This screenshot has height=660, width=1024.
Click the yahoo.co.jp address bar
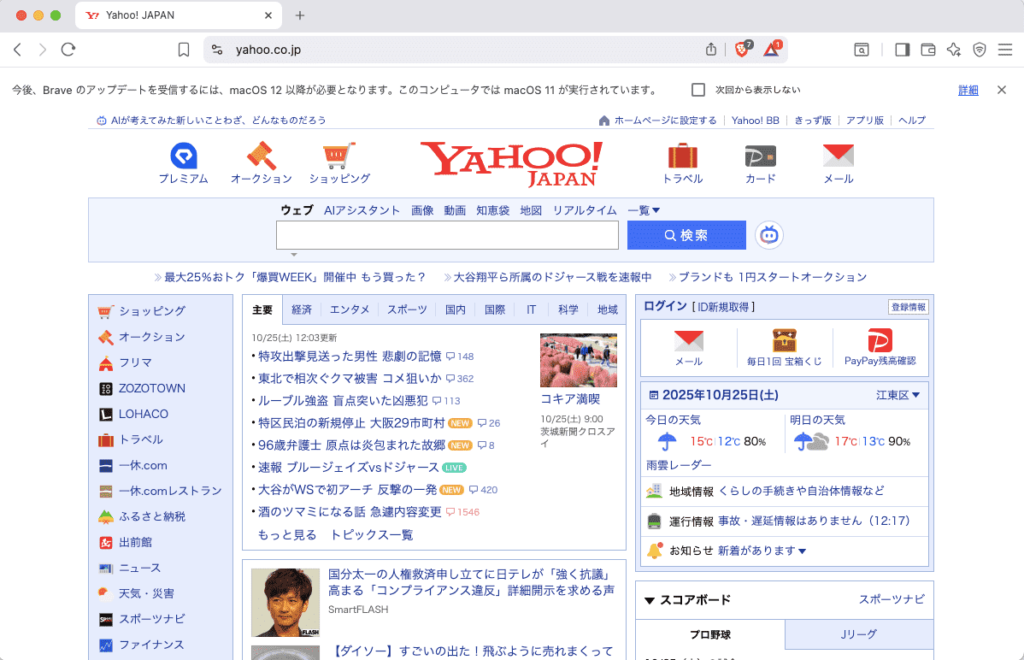[457, 50]
